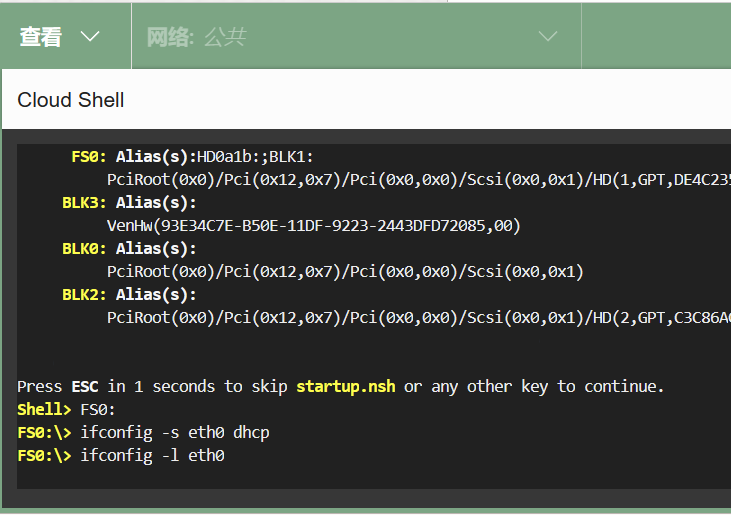This screenshot has width=731, height=515.
Task: Click the BLK2 Alias(s) entry
Action: (129, 294)
